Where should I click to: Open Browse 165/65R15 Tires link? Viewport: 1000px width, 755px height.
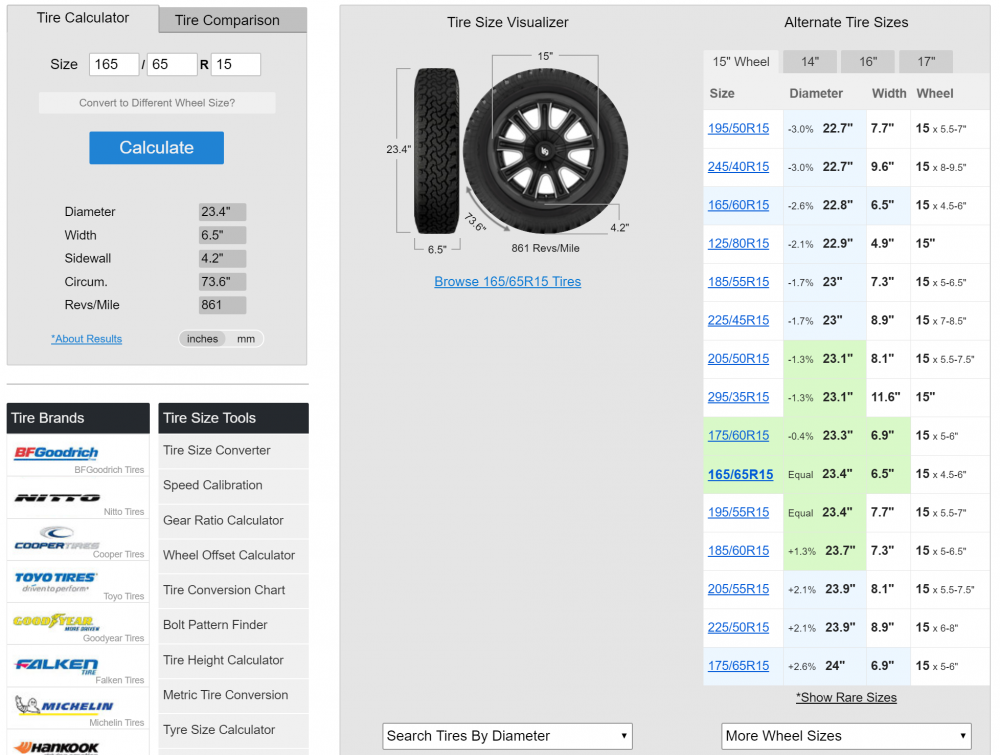pos(507,282)
